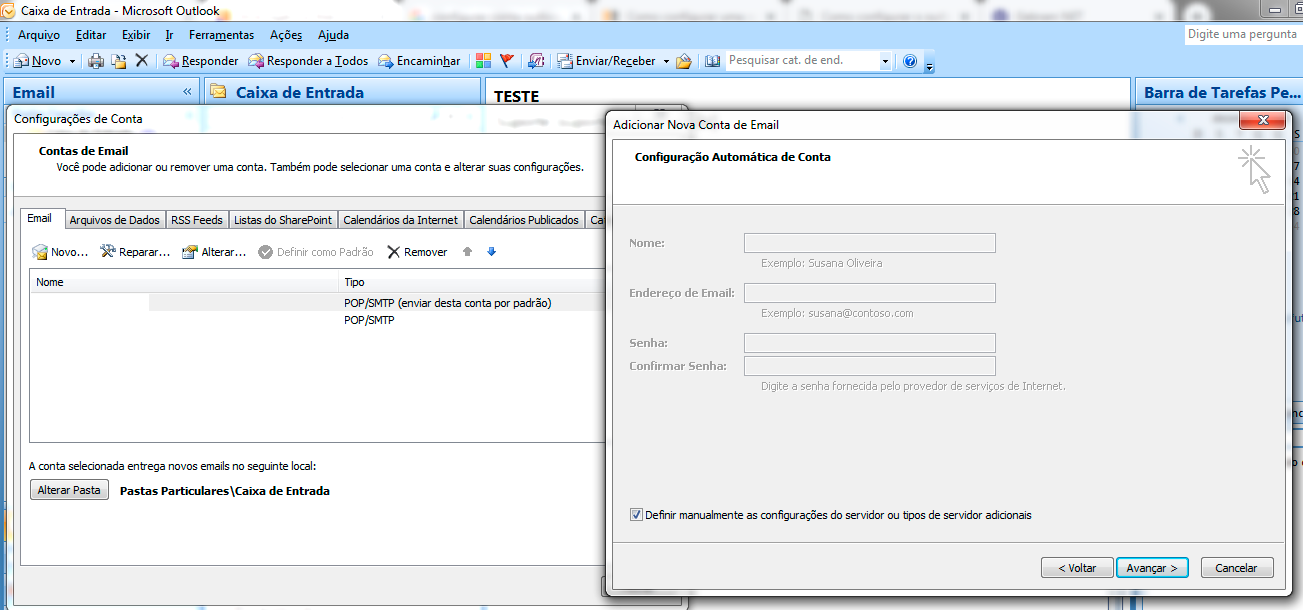This screenshot has height=610, width=1303.
Task: Open the Ferramentas menu
Action: (x=222, y=35)
